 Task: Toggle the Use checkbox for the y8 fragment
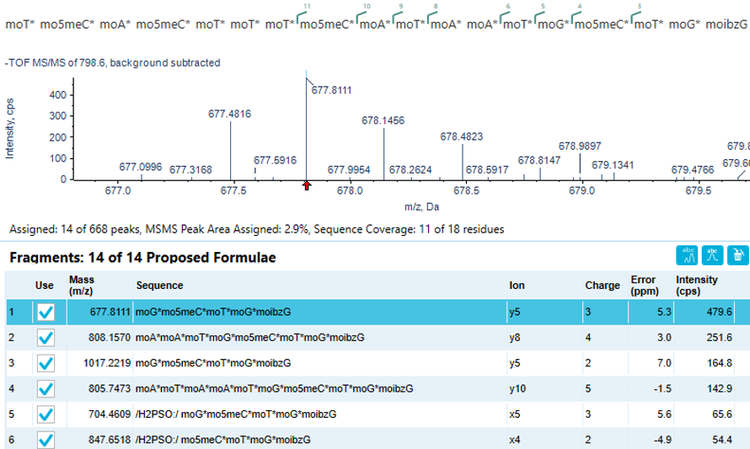pyautogui.click(x=45, y=338)
